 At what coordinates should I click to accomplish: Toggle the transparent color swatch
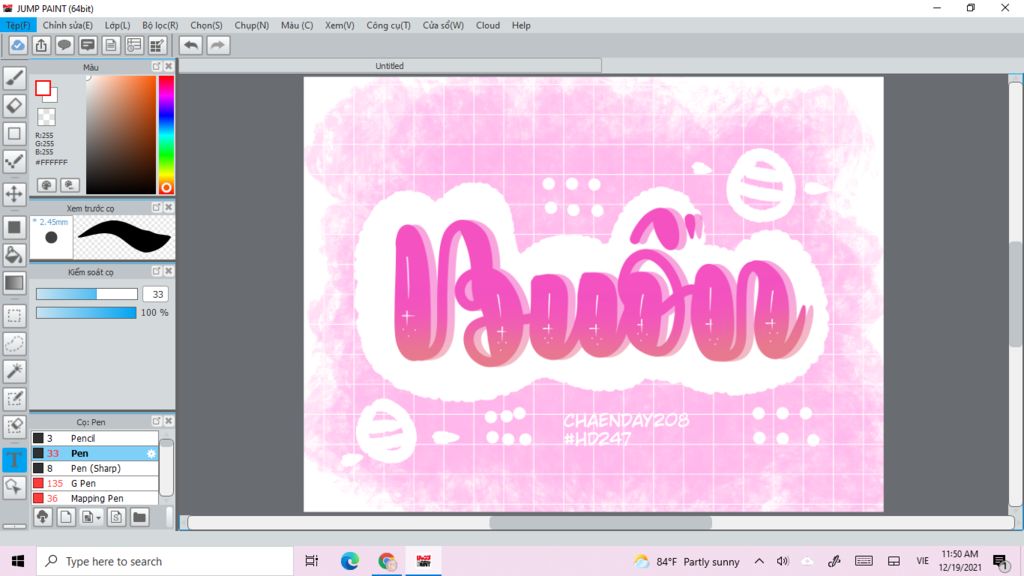[x=46, y=118]
